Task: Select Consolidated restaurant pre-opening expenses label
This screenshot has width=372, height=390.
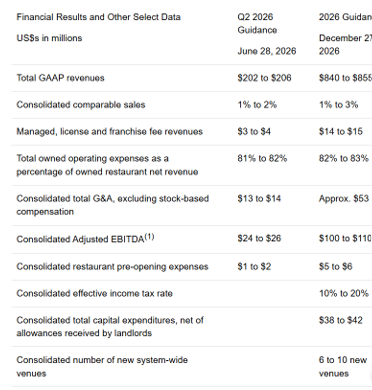Action: (112, 267)
